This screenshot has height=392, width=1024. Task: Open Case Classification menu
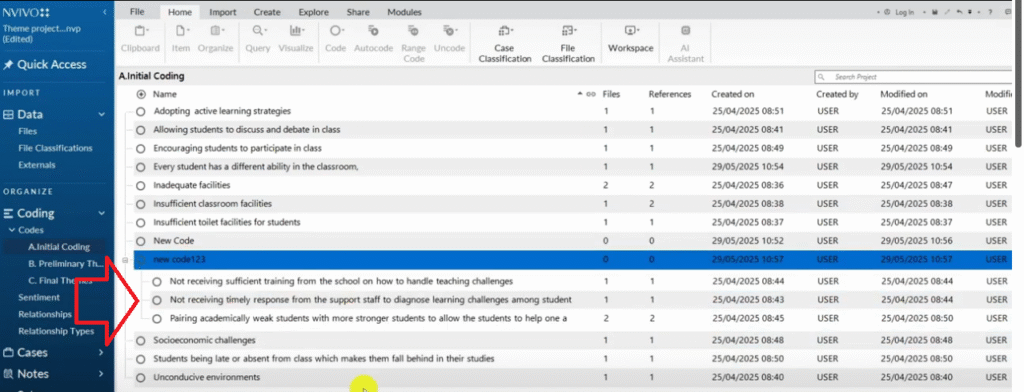click(505, 43)
